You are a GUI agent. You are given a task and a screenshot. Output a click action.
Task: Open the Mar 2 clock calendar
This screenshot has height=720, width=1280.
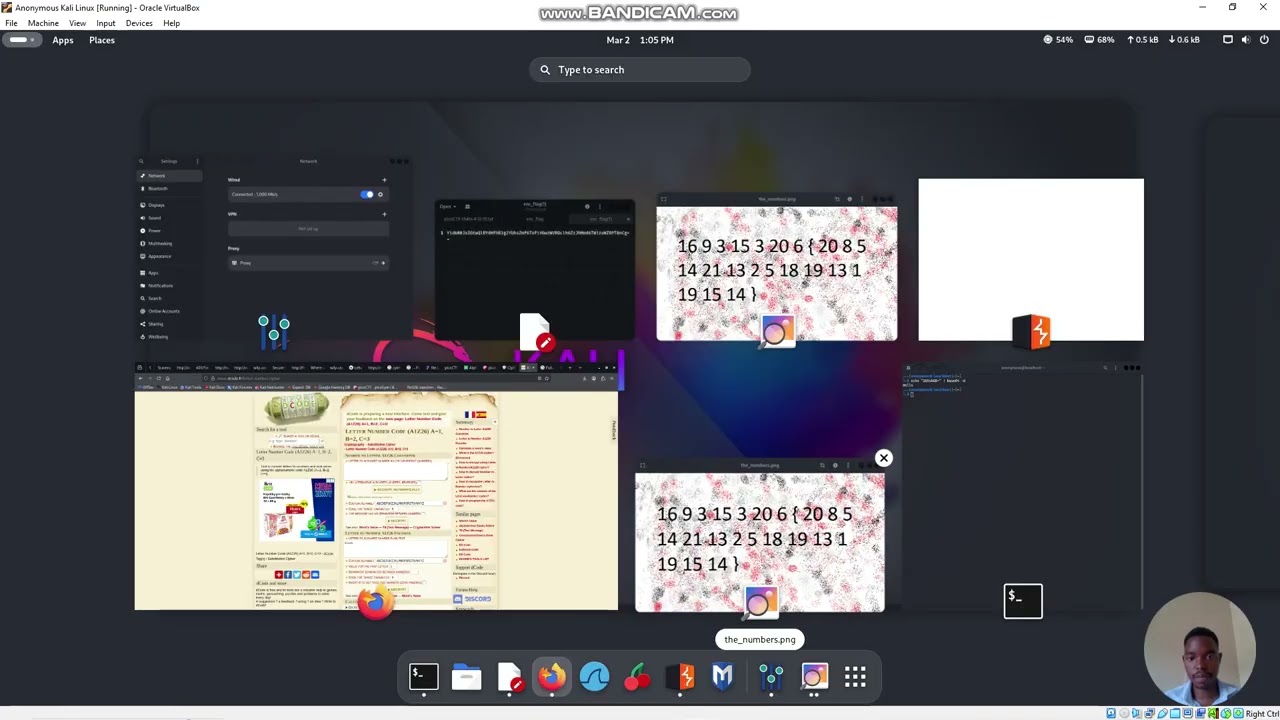[x=640, y=40]
